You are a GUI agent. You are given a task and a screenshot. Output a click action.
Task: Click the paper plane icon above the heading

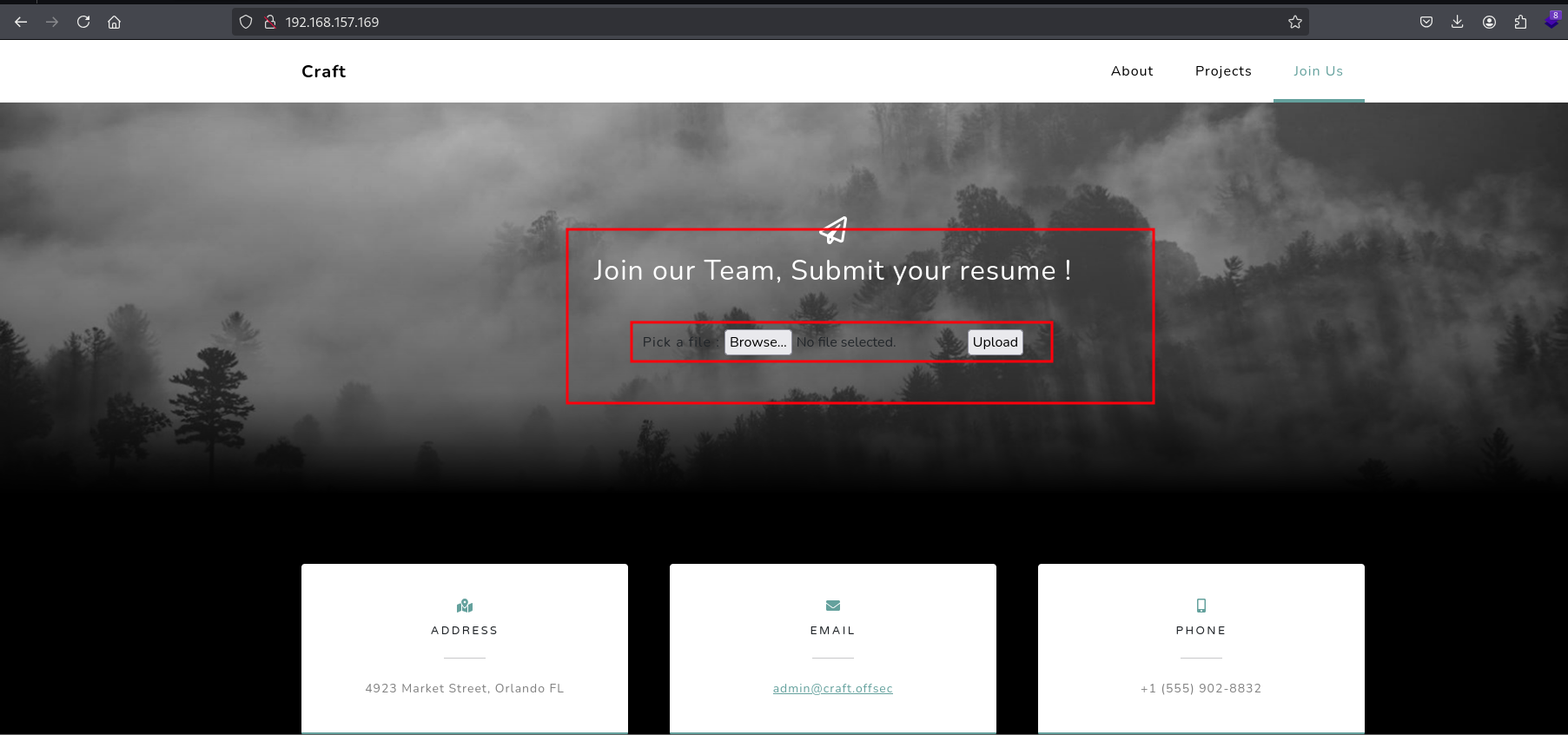(833, 230)
